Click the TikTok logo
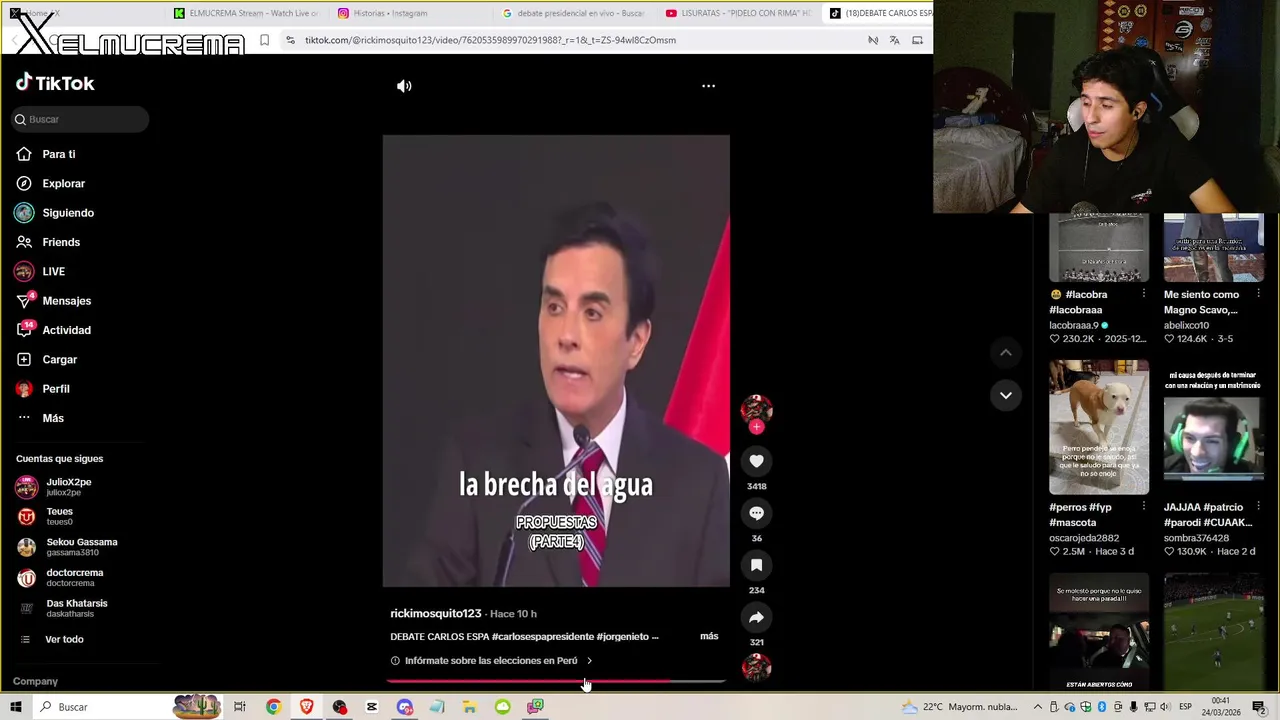Viewport: 1280px width, 720px height. [55, 83]
